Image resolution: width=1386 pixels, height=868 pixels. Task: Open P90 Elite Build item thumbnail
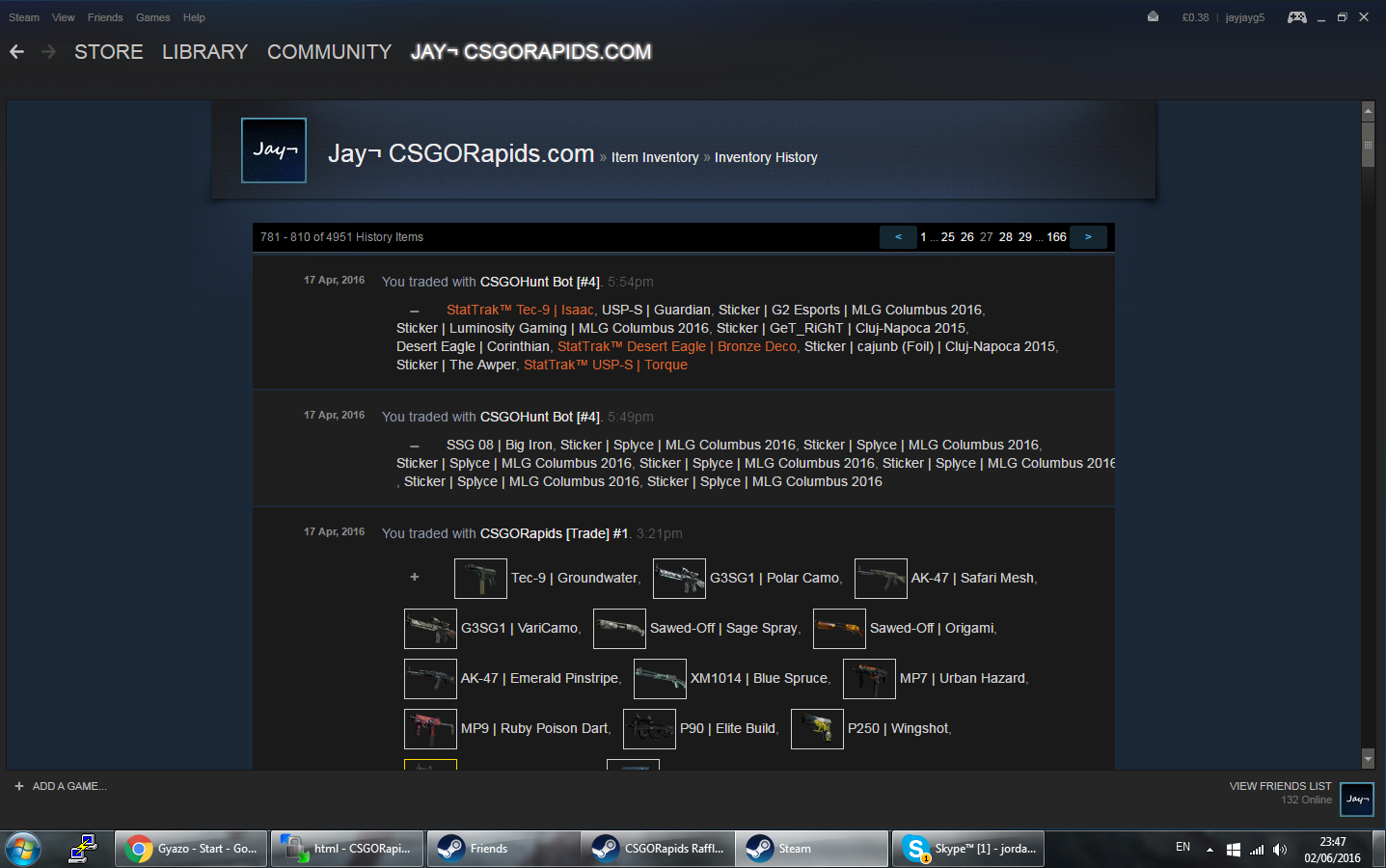tap(649, 729)
